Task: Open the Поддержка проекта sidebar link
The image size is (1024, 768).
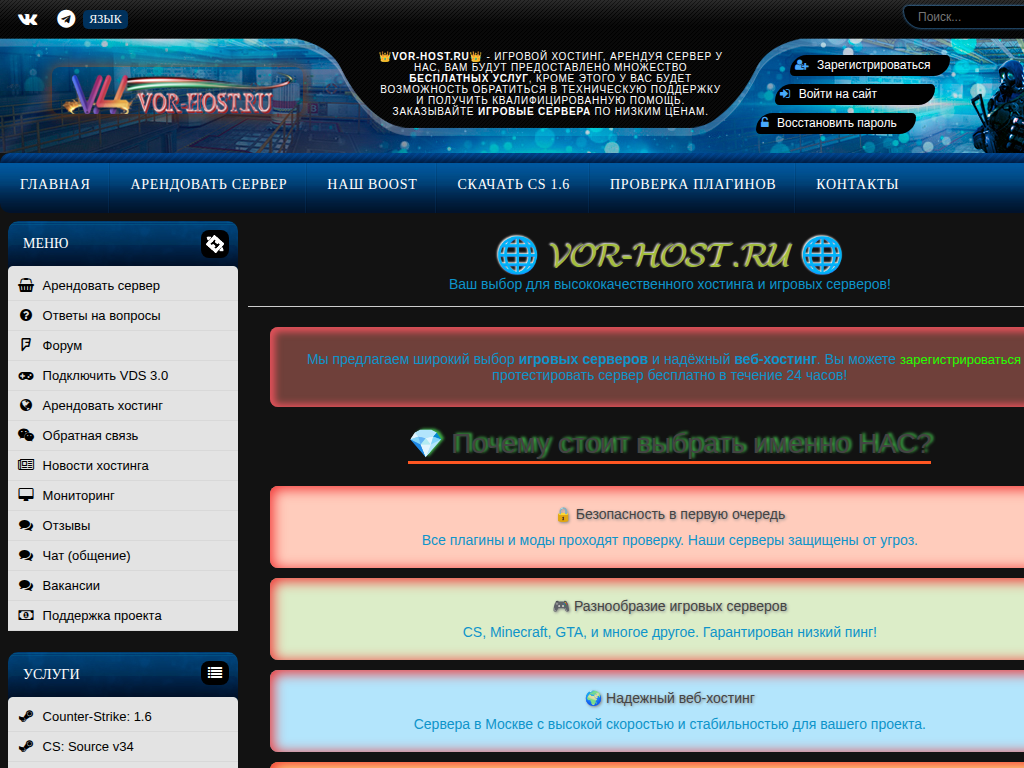Action: coord(102,616)
